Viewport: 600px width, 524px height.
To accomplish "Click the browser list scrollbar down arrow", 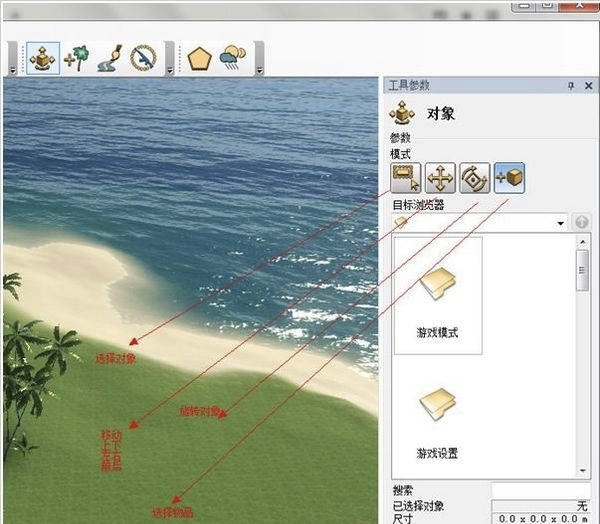I will coord(582,470).
